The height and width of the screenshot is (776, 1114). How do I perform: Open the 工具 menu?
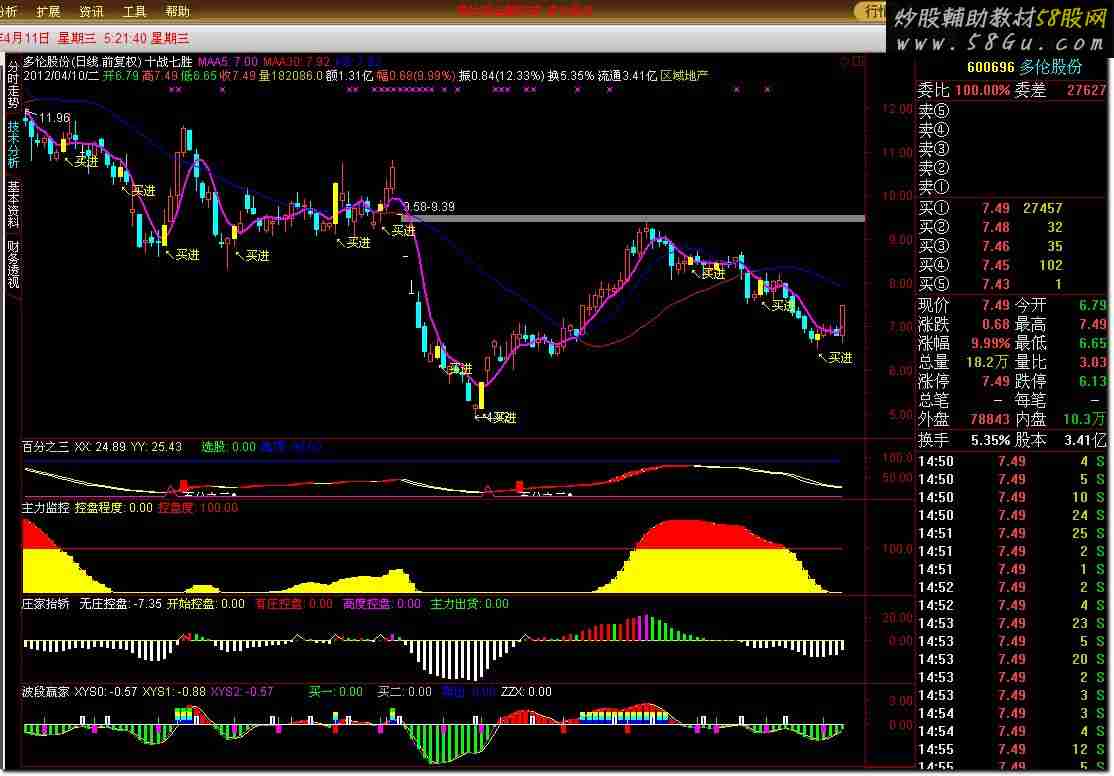pos(134,11)
